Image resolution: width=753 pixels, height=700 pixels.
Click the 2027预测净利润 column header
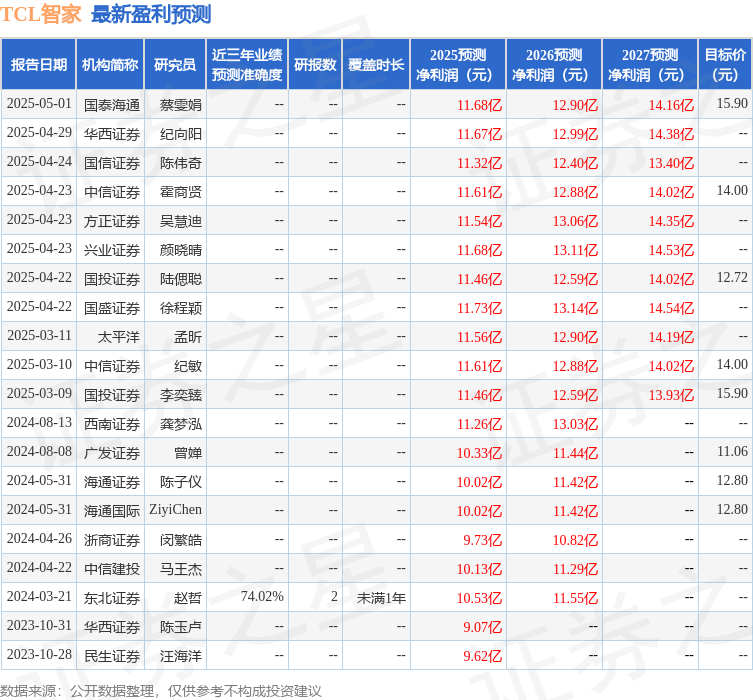click(x=650, y=64)
